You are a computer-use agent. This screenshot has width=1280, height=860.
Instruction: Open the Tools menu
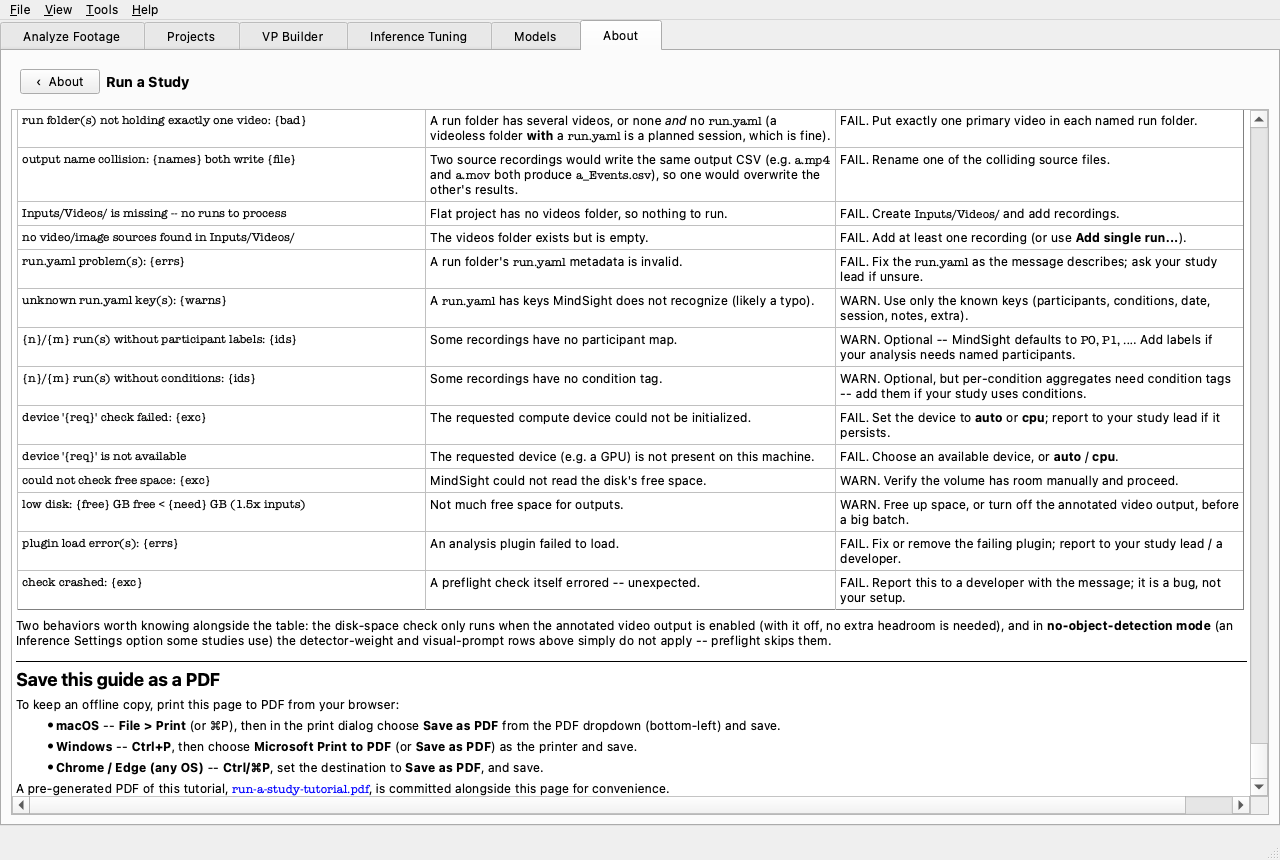click(x=101, y=10)
